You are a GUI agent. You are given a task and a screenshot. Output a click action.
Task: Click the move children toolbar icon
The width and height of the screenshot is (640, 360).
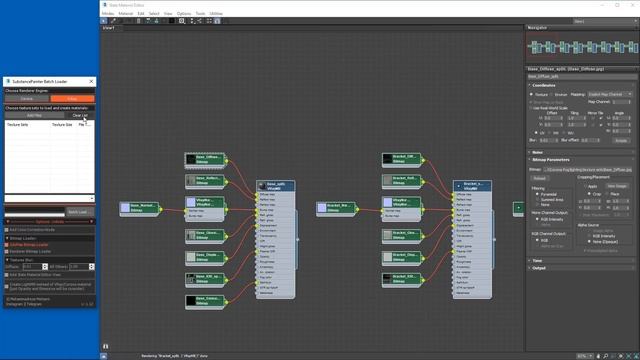(x=148, y=20)
